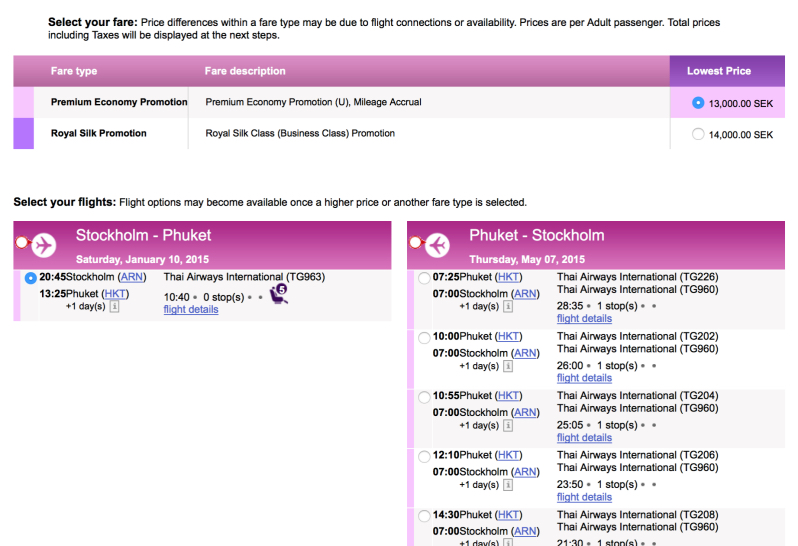Click info icon for the 10:00 Phuket flight
798x546 pixels.
click(507, 366)
